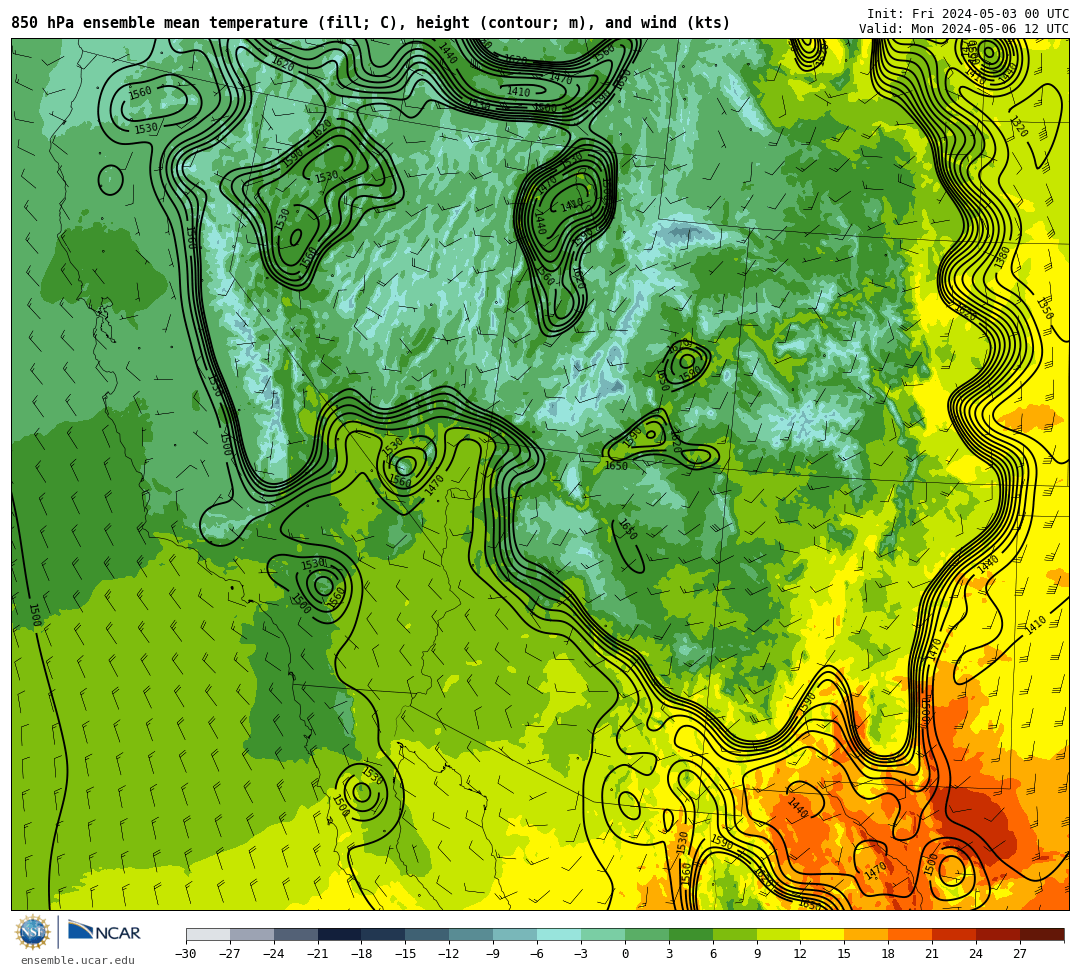Click the positive 15 colorbar tick label
1080x973 pixels.
point(845,954)
